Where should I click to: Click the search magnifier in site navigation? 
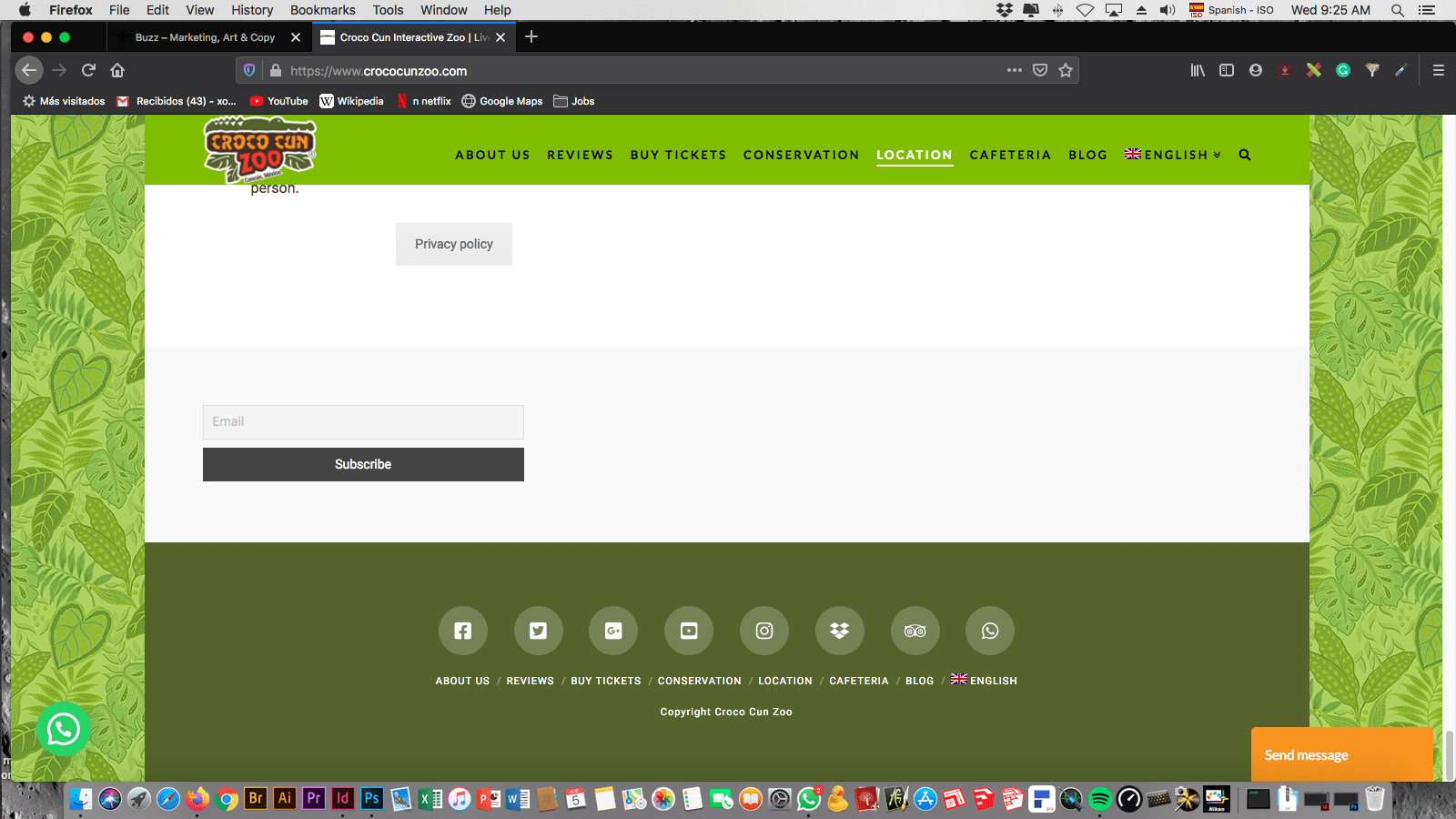(x=1245, y=156)
